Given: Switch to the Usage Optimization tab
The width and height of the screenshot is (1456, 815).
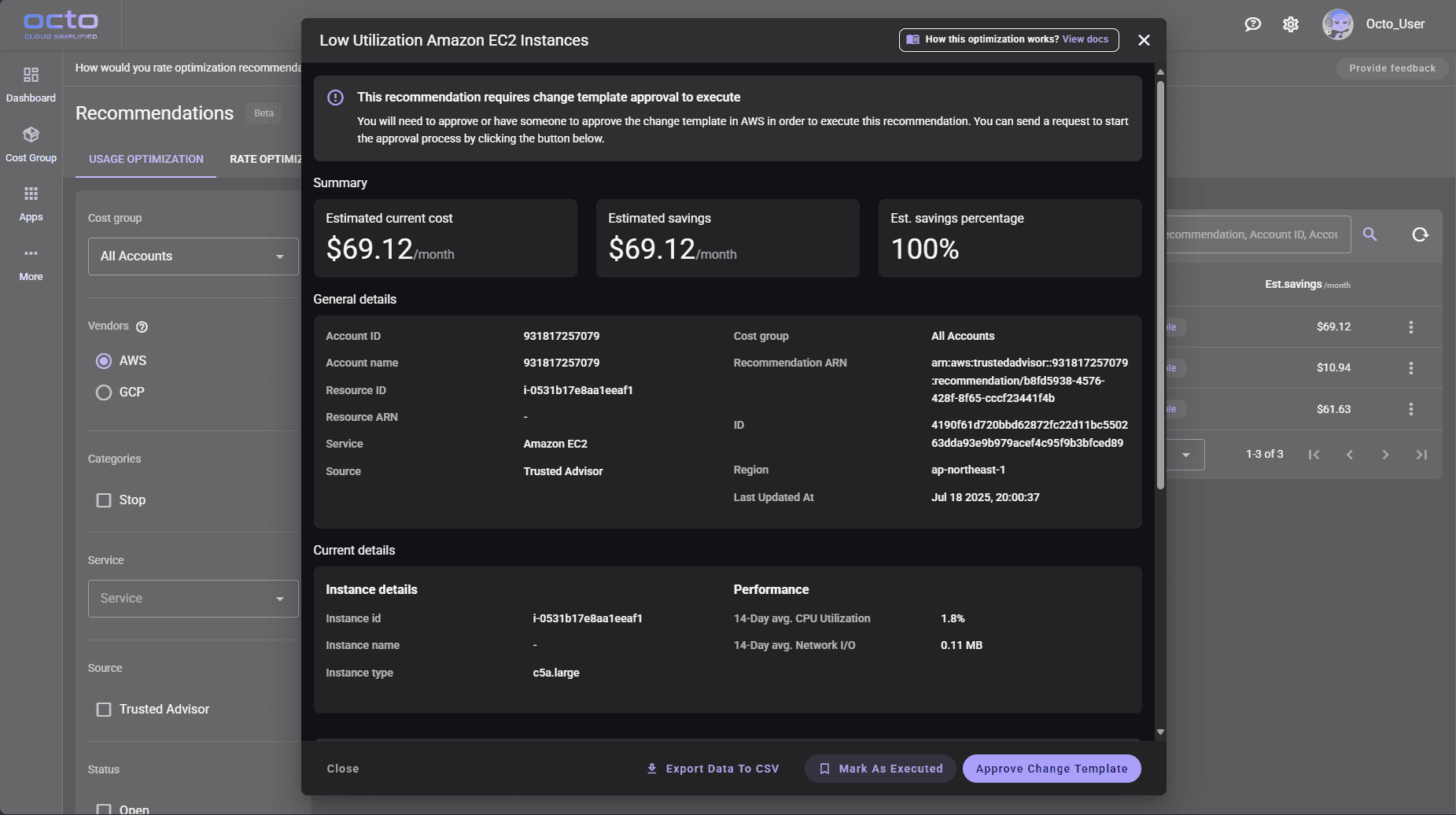Looking at the screenshot, I should pos(146,159).
